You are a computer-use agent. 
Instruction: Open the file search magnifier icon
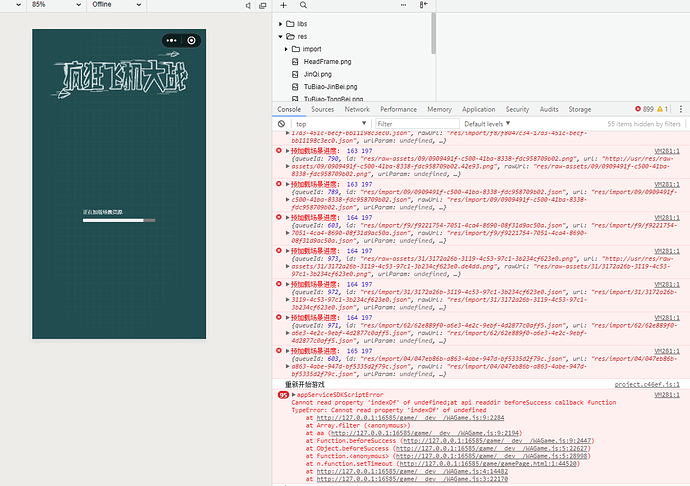(303, 5)
